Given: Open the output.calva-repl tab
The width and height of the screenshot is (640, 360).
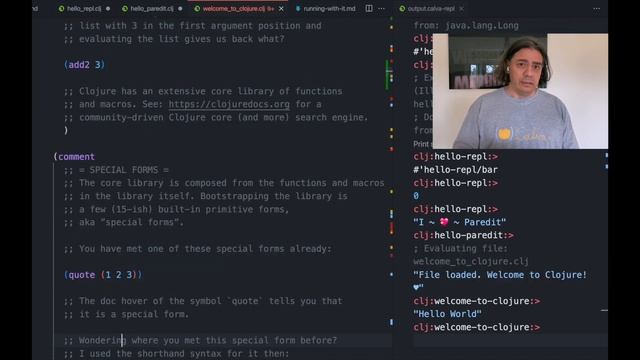Looking at the screenshot, I should (x=431, y=9).
